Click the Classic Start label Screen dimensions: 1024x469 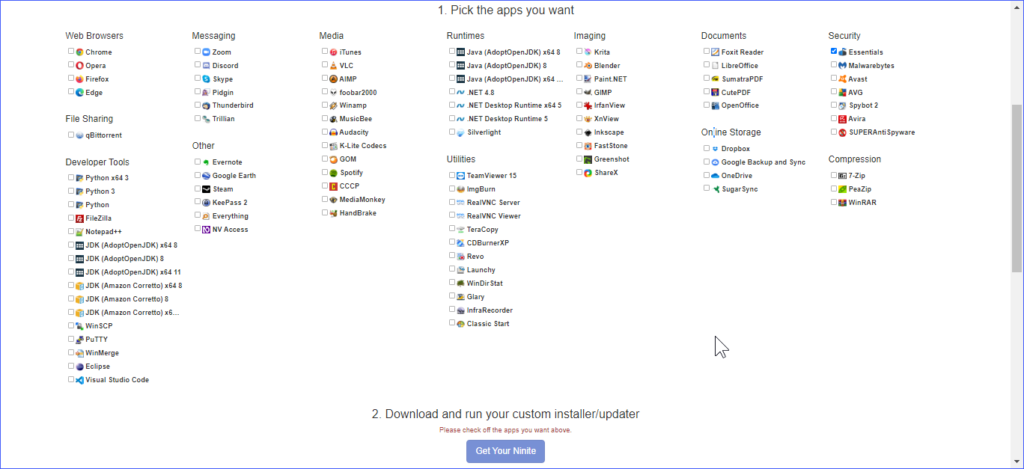488,324
